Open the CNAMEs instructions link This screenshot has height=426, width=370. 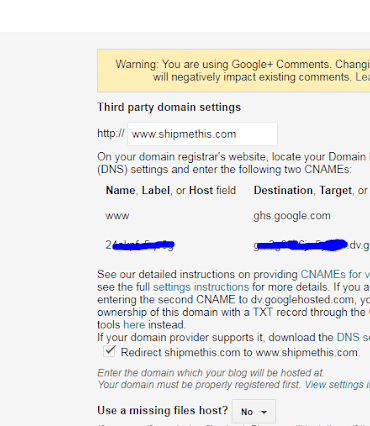[335, 274]
